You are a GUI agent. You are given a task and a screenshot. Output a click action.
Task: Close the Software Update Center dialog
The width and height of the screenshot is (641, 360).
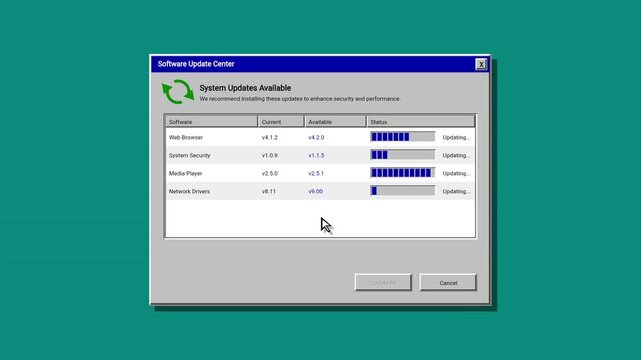click(481, 64)
